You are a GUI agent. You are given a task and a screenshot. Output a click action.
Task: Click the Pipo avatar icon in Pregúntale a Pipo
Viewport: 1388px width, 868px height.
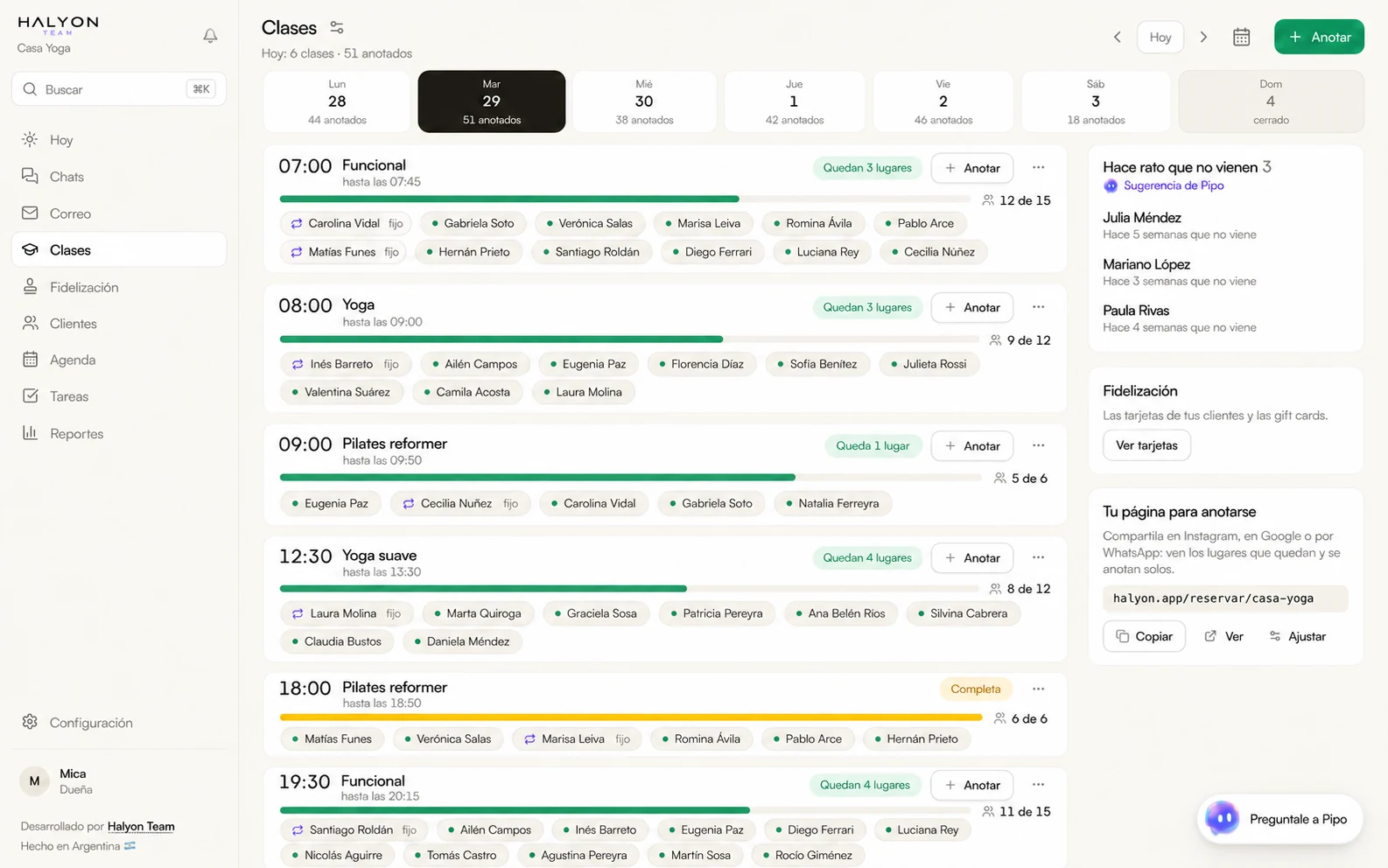(1222, 819)
